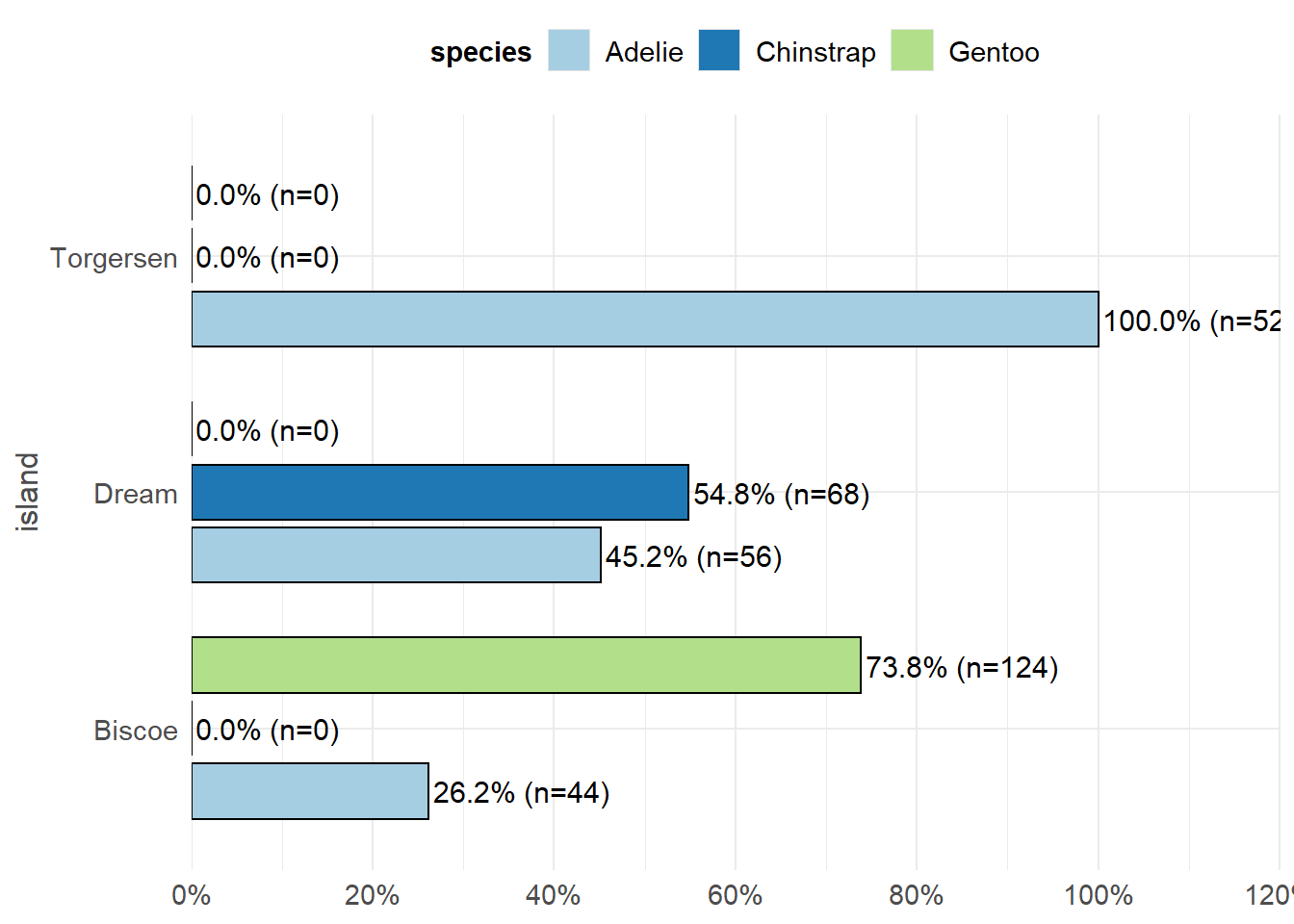
Task: Select the Torgersen Adelie 100% bar
Action: tap(645, 320)
